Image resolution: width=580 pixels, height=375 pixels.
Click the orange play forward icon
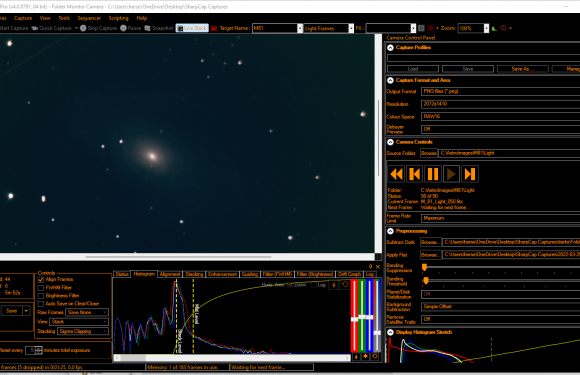click(x=451, y=174)
